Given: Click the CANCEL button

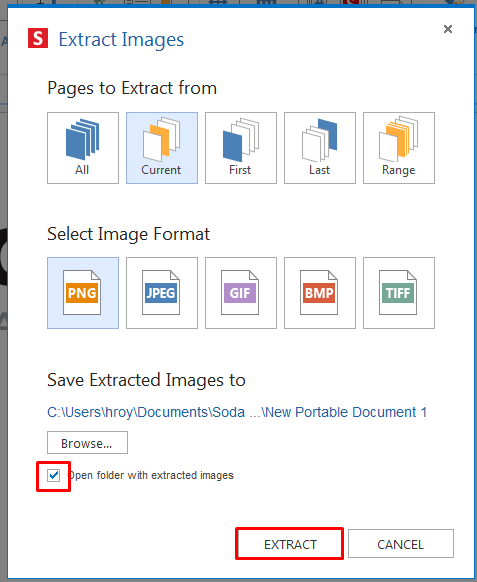Looking at the screenshot, I should [401, 544].
